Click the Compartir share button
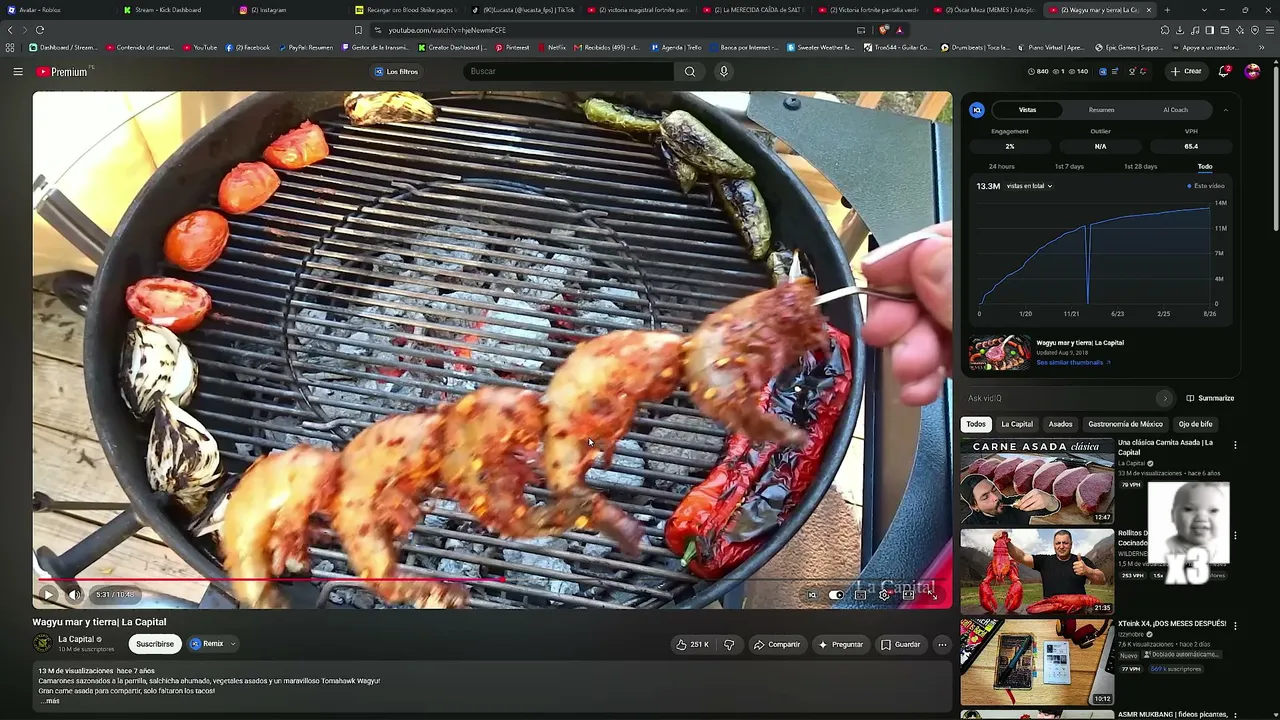This screenshot has width=1280, height=720. coord(777,645)
